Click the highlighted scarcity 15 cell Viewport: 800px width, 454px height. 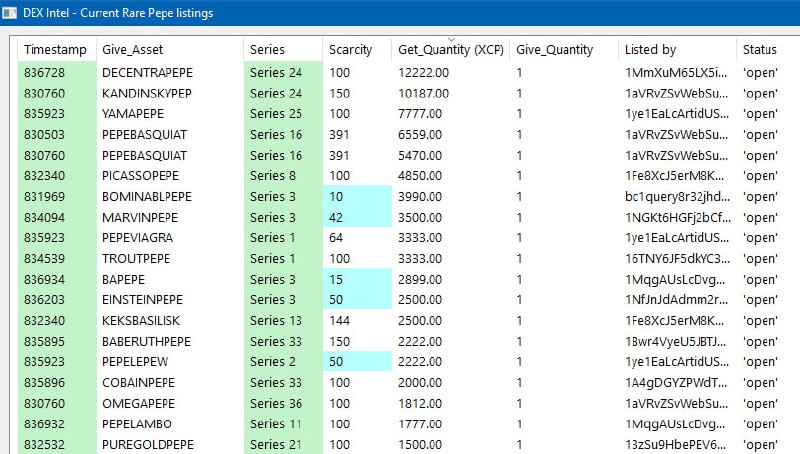tap(357, 279)
